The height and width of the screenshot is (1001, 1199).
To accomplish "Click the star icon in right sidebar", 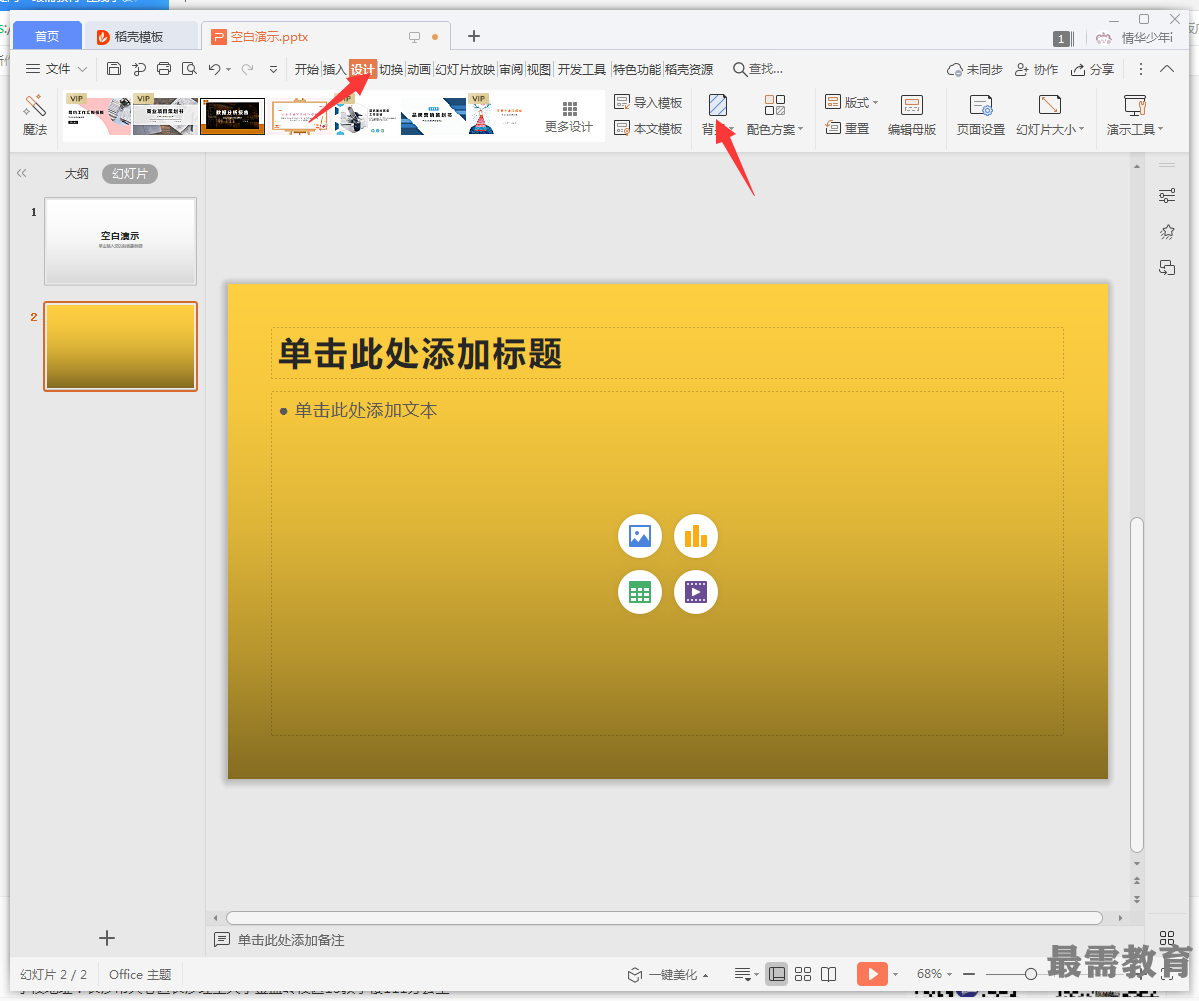I will (1167, 232).
